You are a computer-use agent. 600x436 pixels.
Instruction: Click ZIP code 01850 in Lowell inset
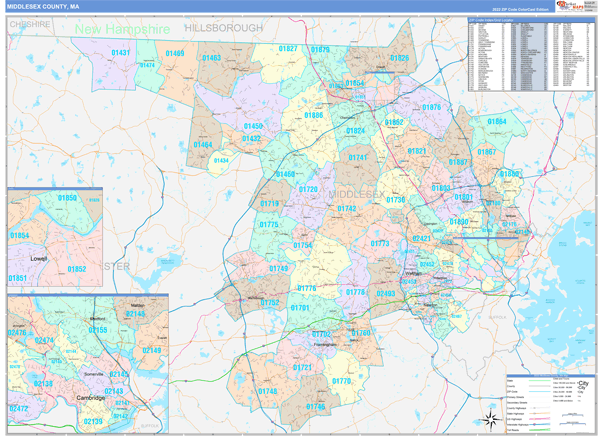click(x=67, y=198)
